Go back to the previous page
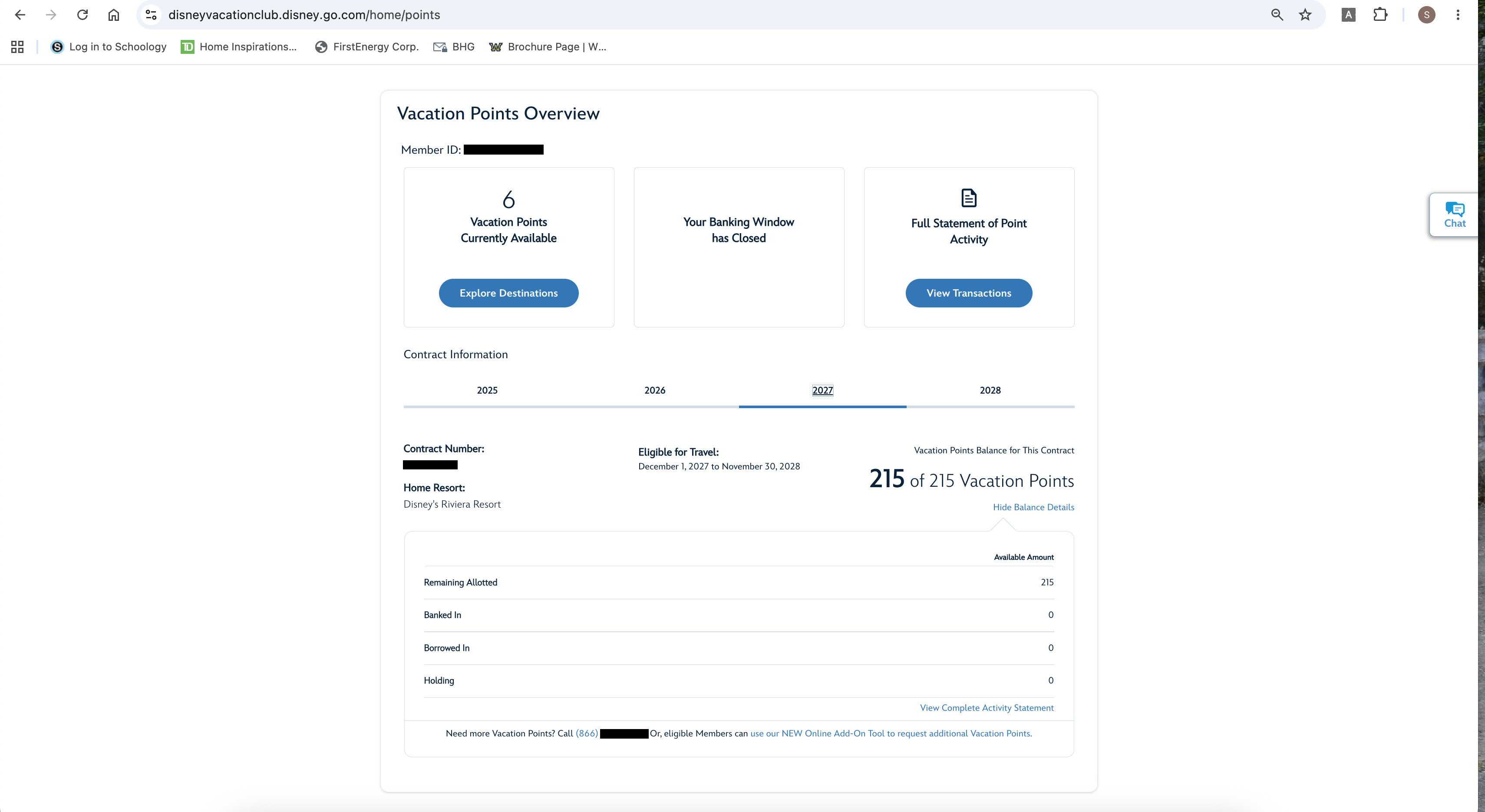Image resolution: width=1485 pixels, height=812 pixels. click(20, 15)
